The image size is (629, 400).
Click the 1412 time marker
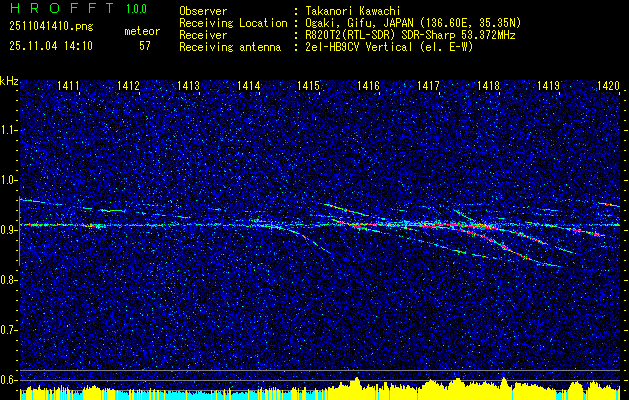128,85
